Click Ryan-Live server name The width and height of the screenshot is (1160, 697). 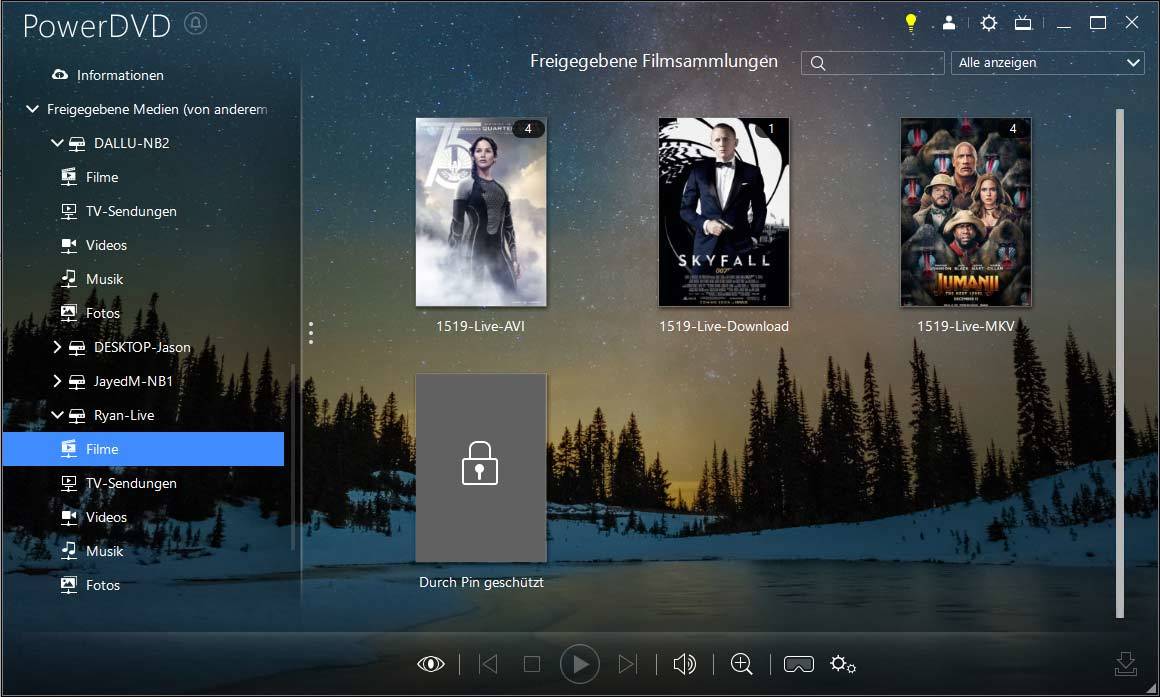point(124,415)
